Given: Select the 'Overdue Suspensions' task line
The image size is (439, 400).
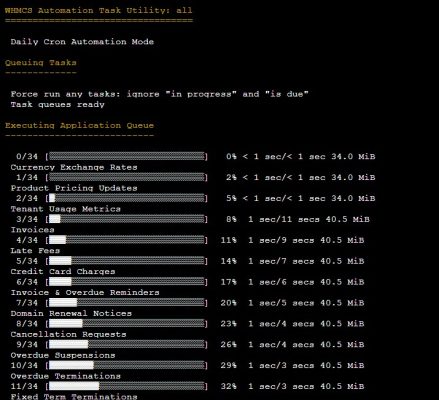Looking at the screenshot, I should point(63,355).
